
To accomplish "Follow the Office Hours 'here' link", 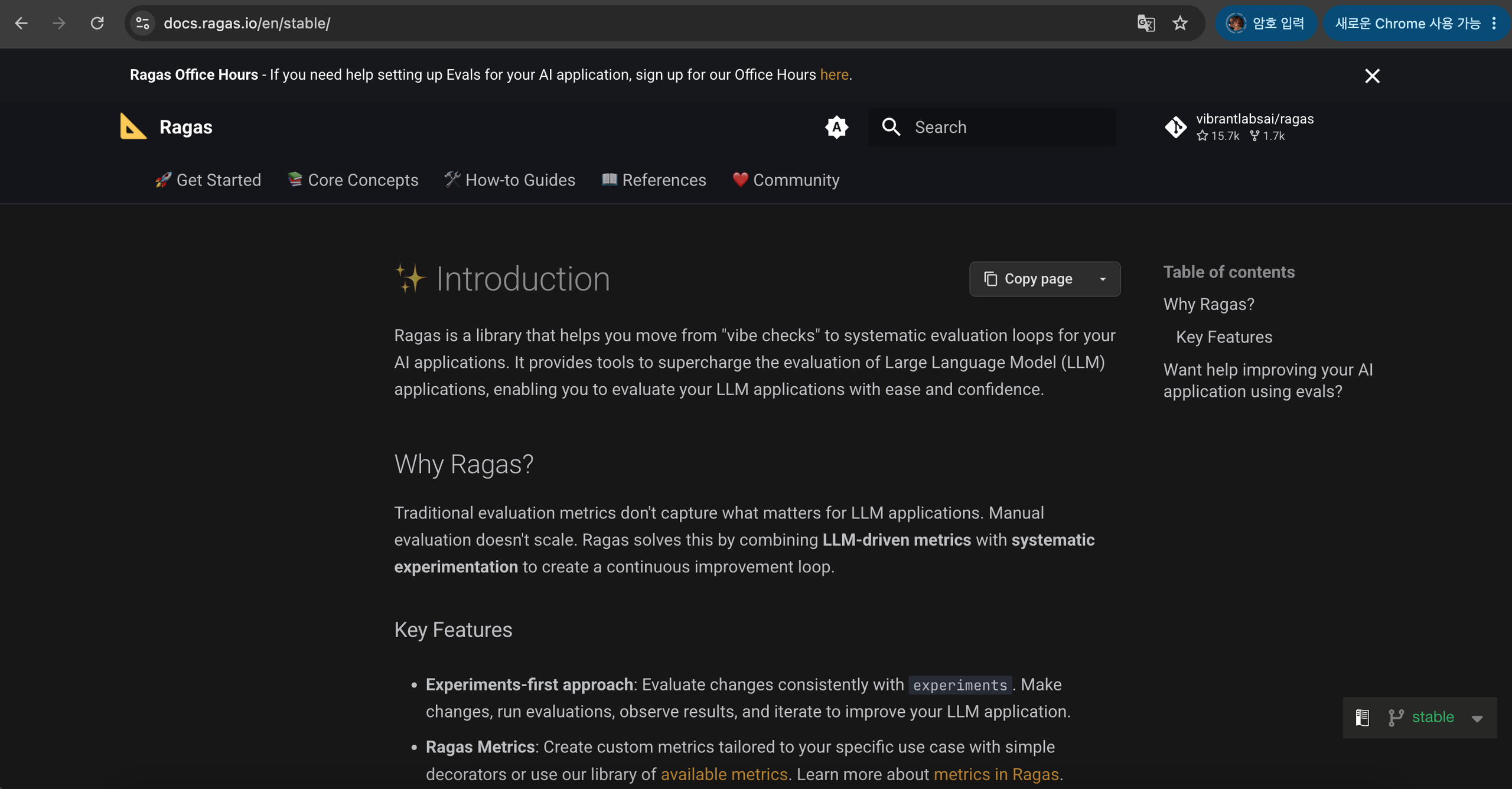I will tap(834, 75).
